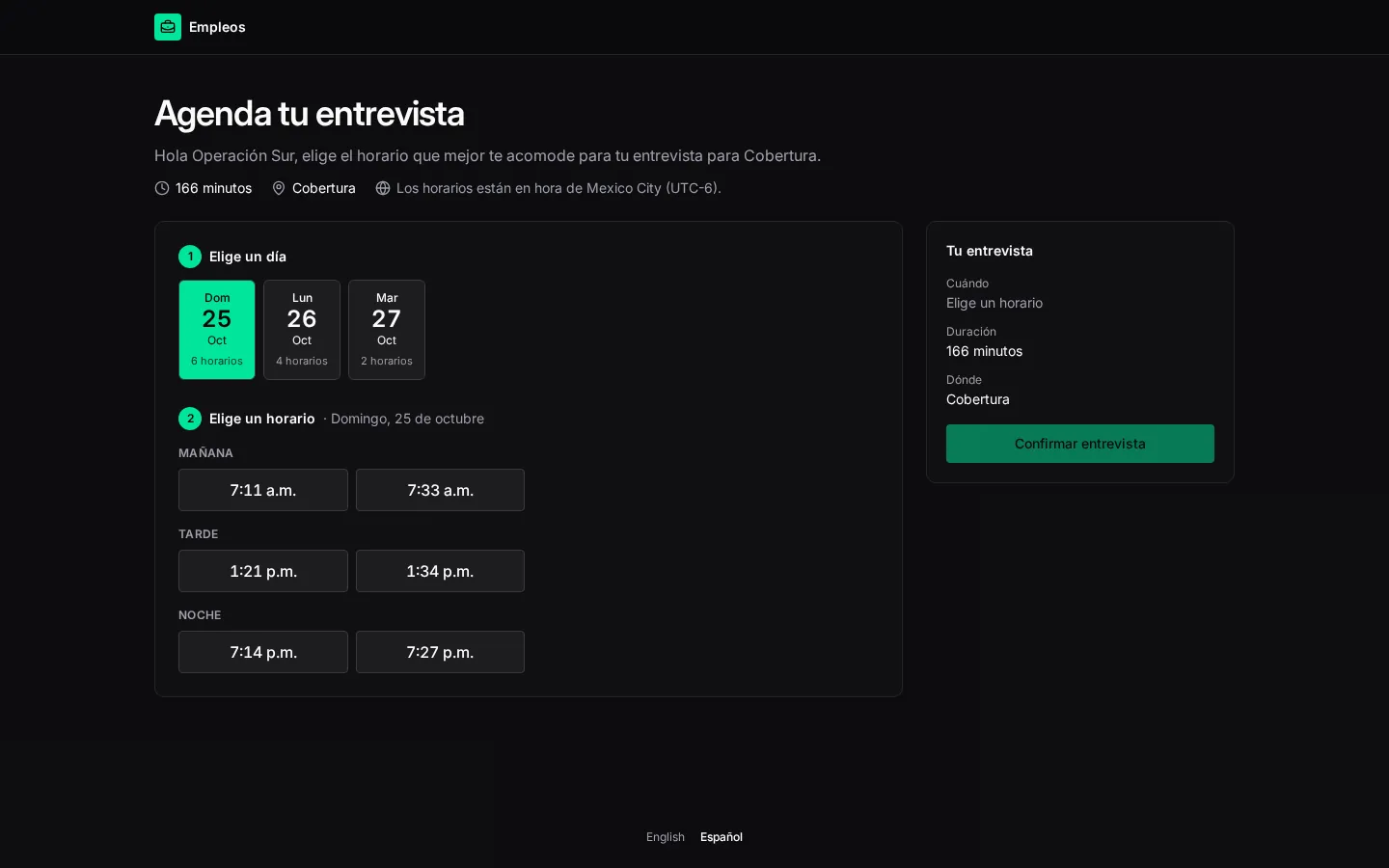Choose the 7:11 a.m. time slot

point(263,490)
